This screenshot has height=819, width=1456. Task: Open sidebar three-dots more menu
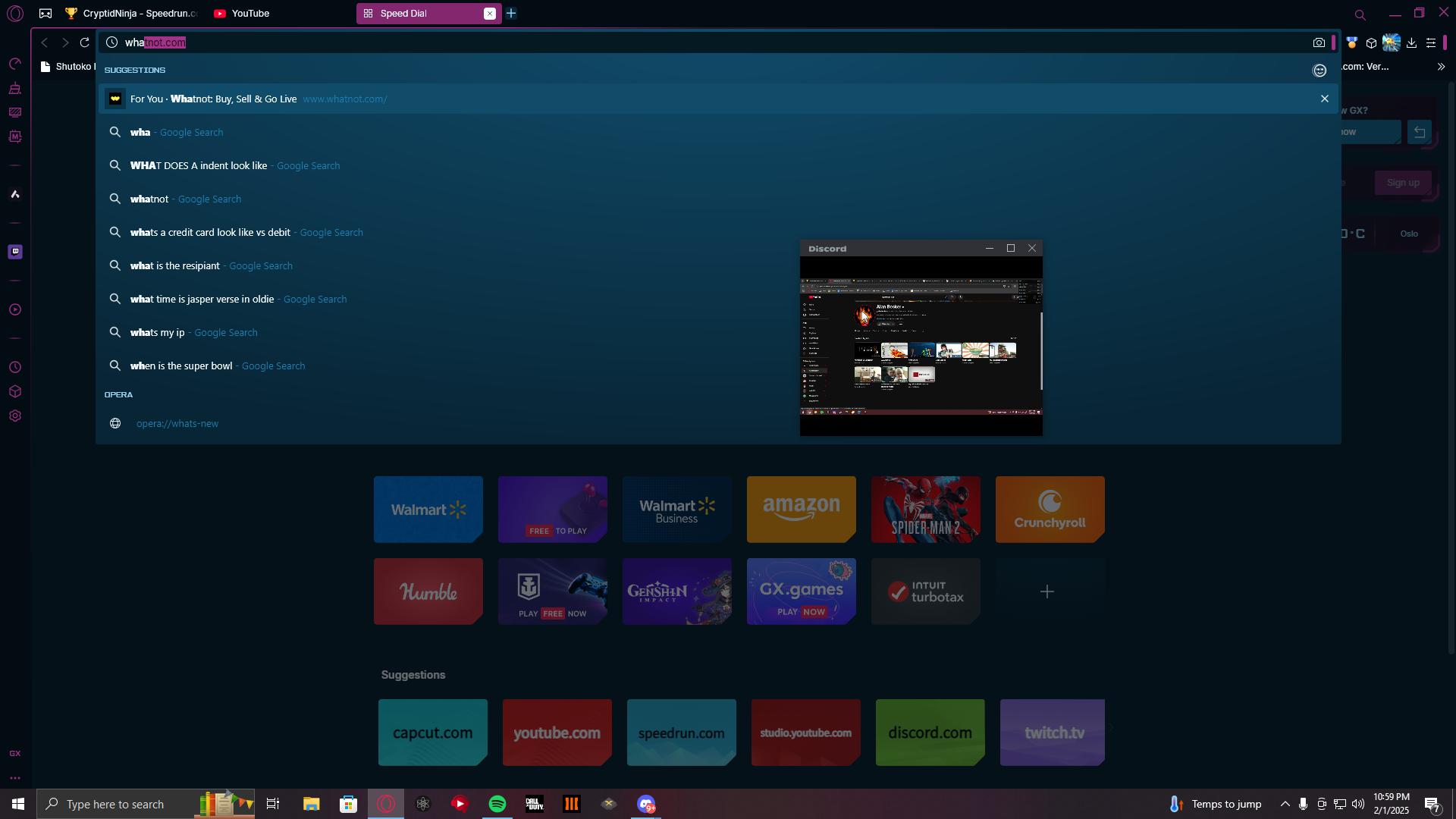[x=15, y=778]
